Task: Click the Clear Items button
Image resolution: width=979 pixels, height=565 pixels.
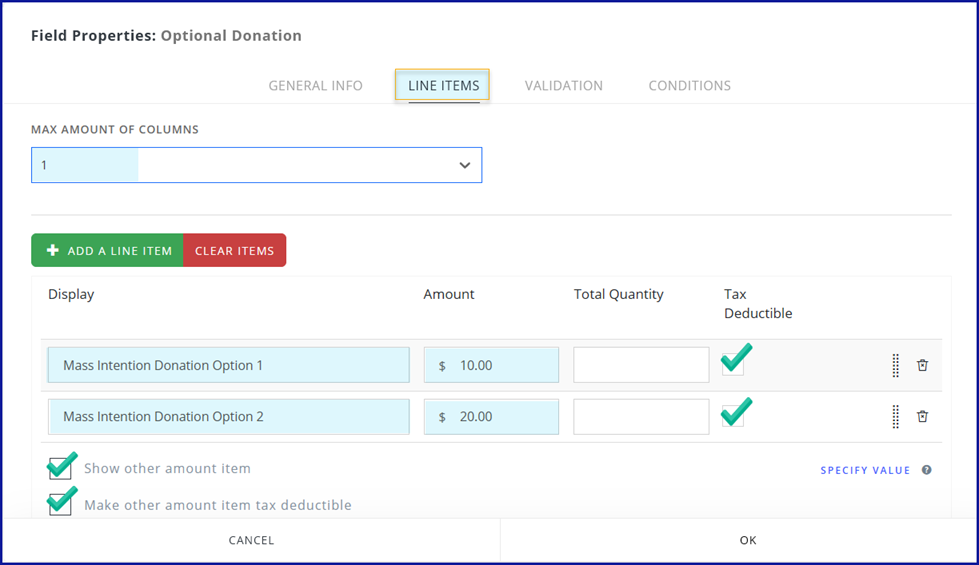Action: click(235, 250)
